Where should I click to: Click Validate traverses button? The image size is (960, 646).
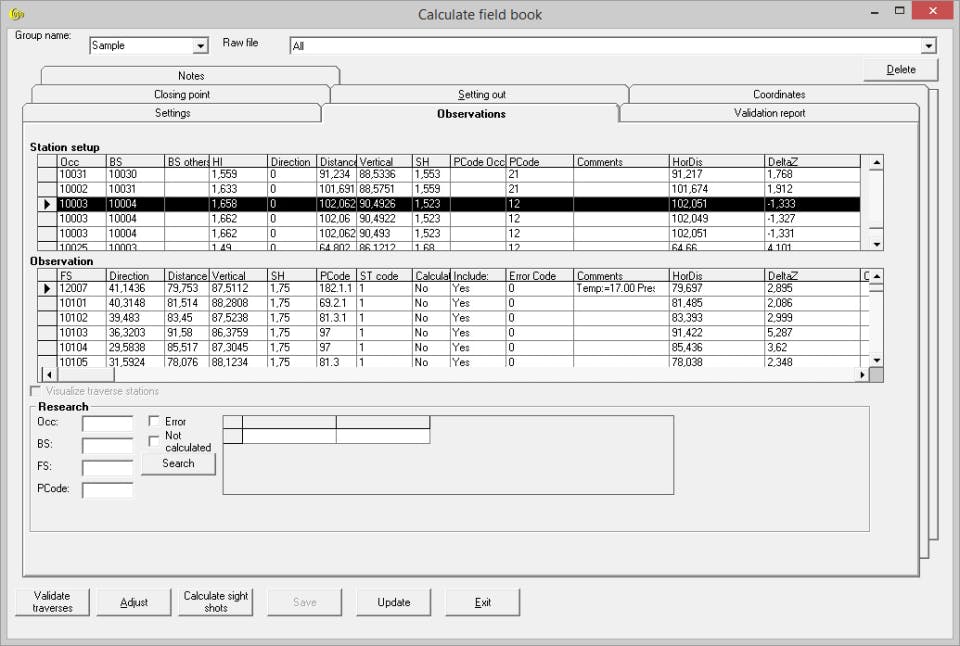point(52,602)
